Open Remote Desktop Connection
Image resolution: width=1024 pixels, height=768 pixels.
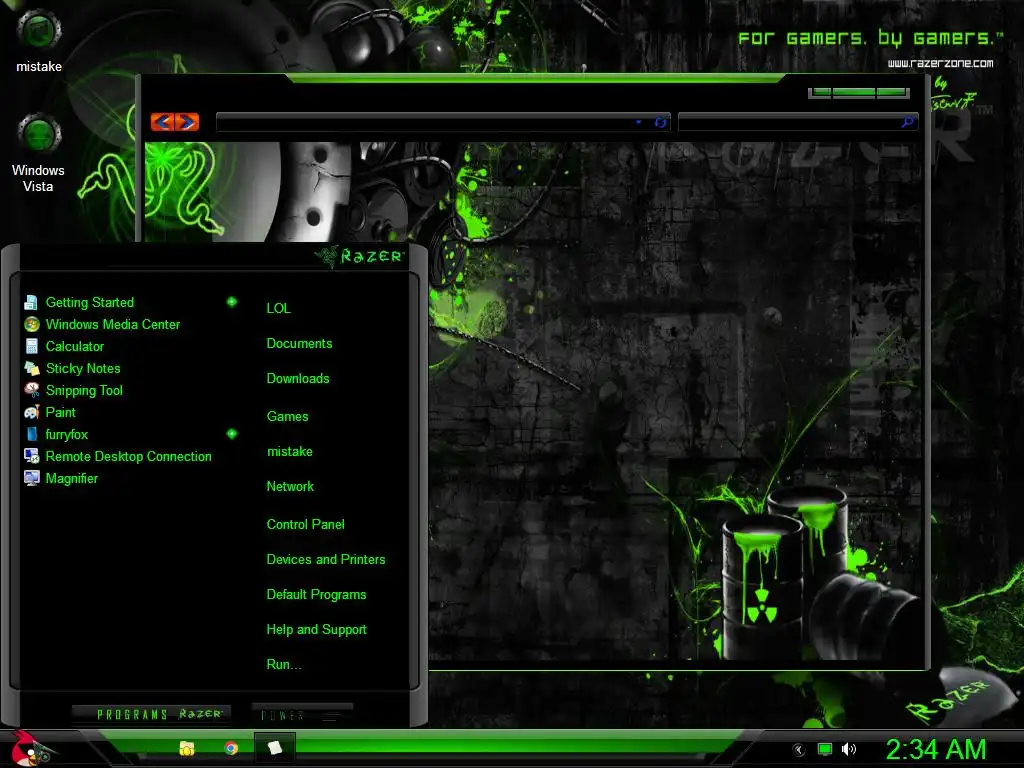(x=129, y=456)
